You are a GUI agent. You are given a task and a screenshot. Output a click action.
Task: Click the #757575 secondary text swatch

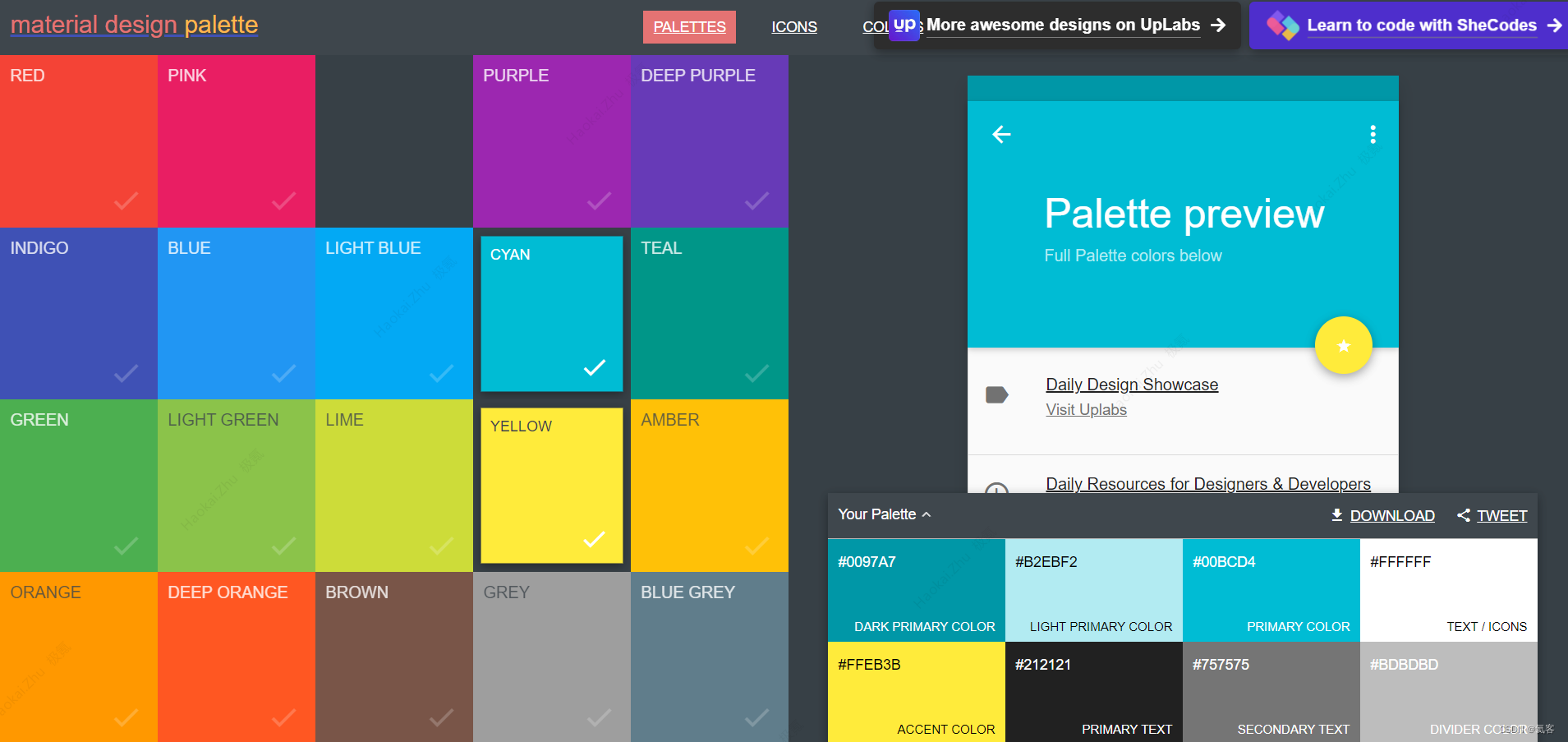pyautogui.click(x=1271, y=692)
